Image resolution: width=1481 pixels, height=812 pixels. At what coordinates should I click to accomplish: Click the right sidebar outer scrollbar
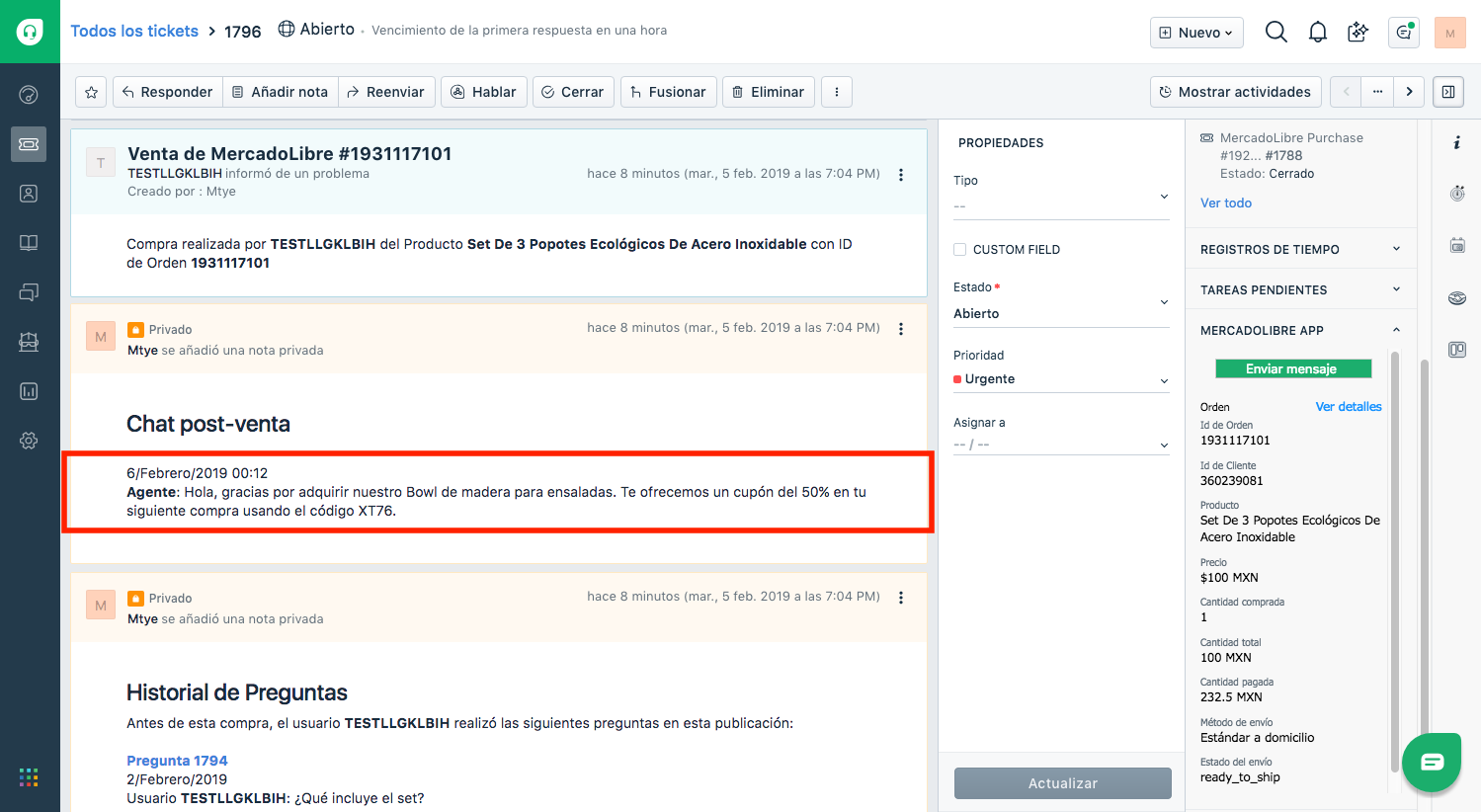point(1425,553)
